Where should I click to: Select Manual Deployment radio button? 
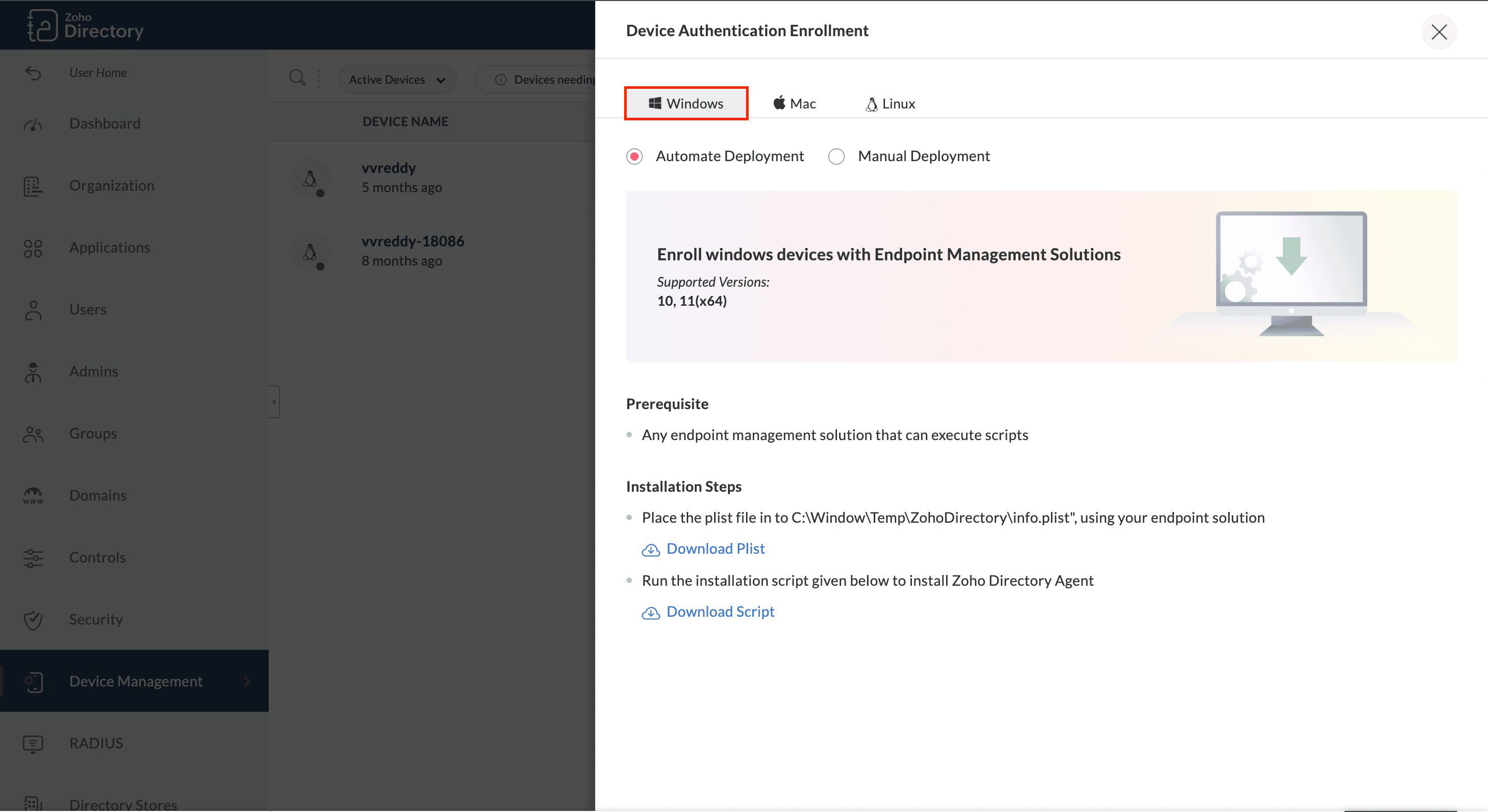(836, 157)
